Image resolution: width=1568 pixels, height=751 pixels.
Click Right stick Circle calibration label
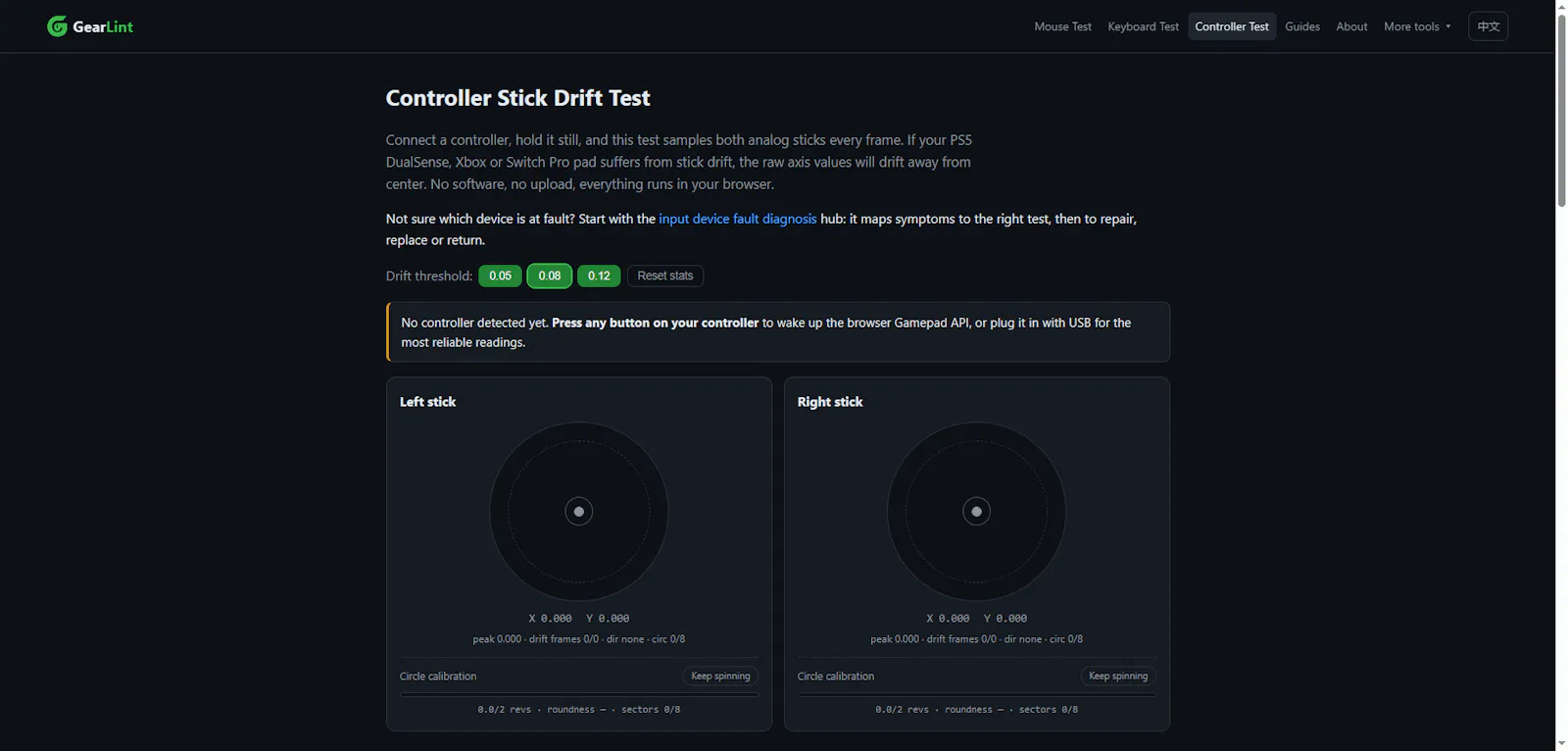836,676
